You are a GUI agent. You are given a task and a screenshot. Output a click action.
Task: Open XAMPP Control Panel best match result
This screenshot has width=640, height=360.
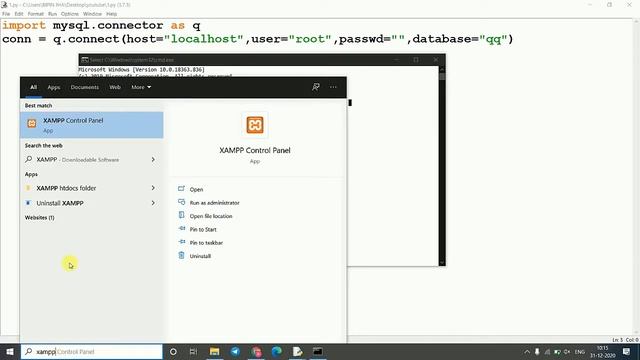[92, 125]
